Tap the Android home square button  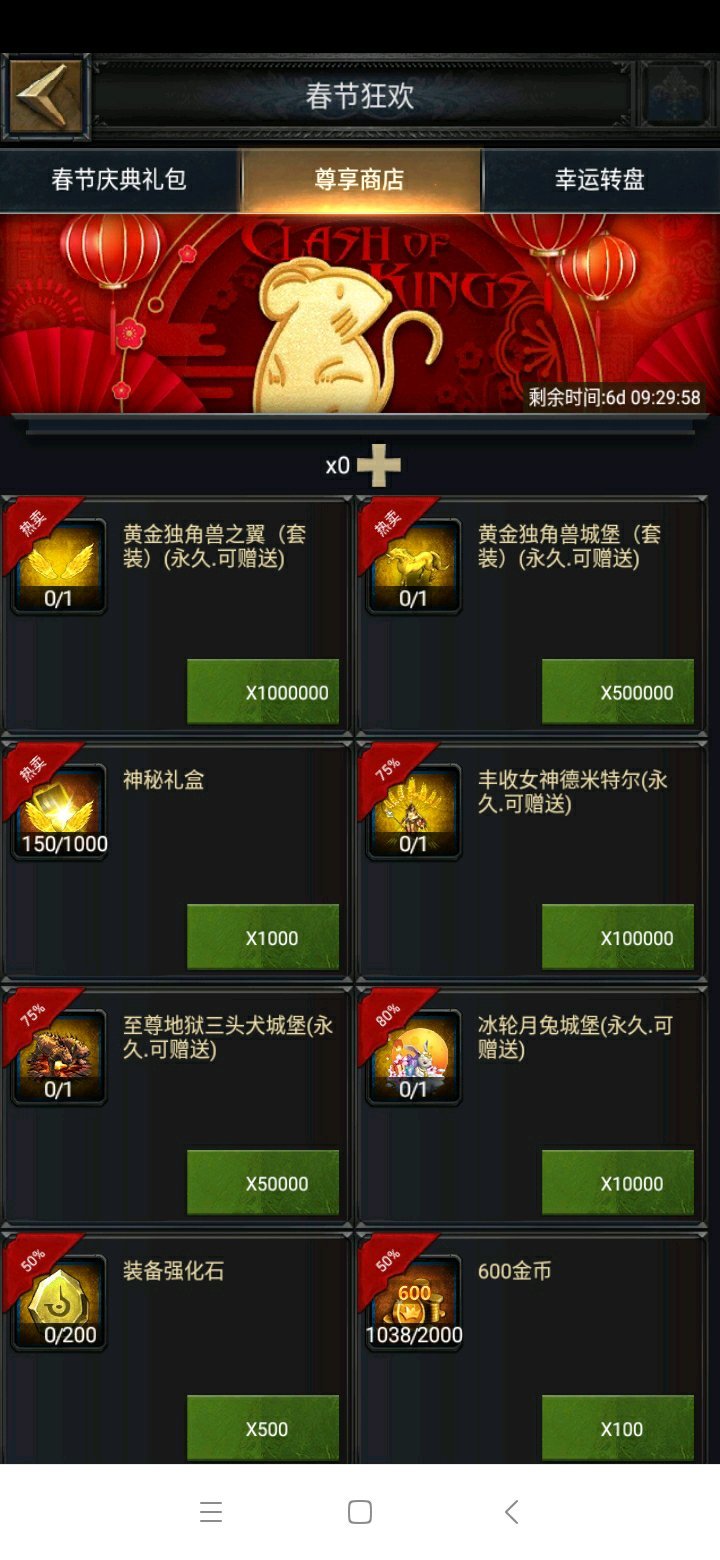(360, 1512)
